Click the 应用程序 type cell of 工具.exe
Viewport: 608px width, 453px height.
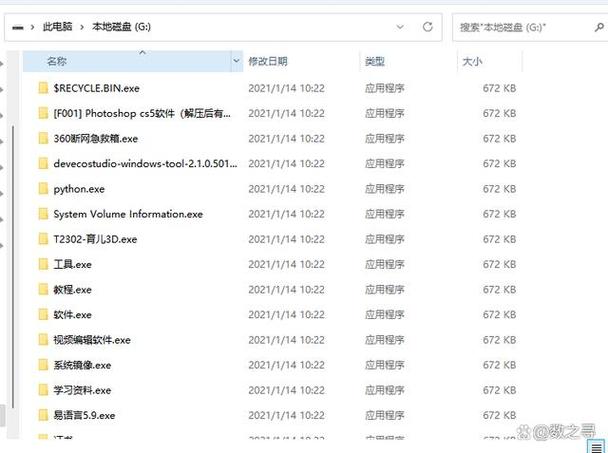pos(385,265)
